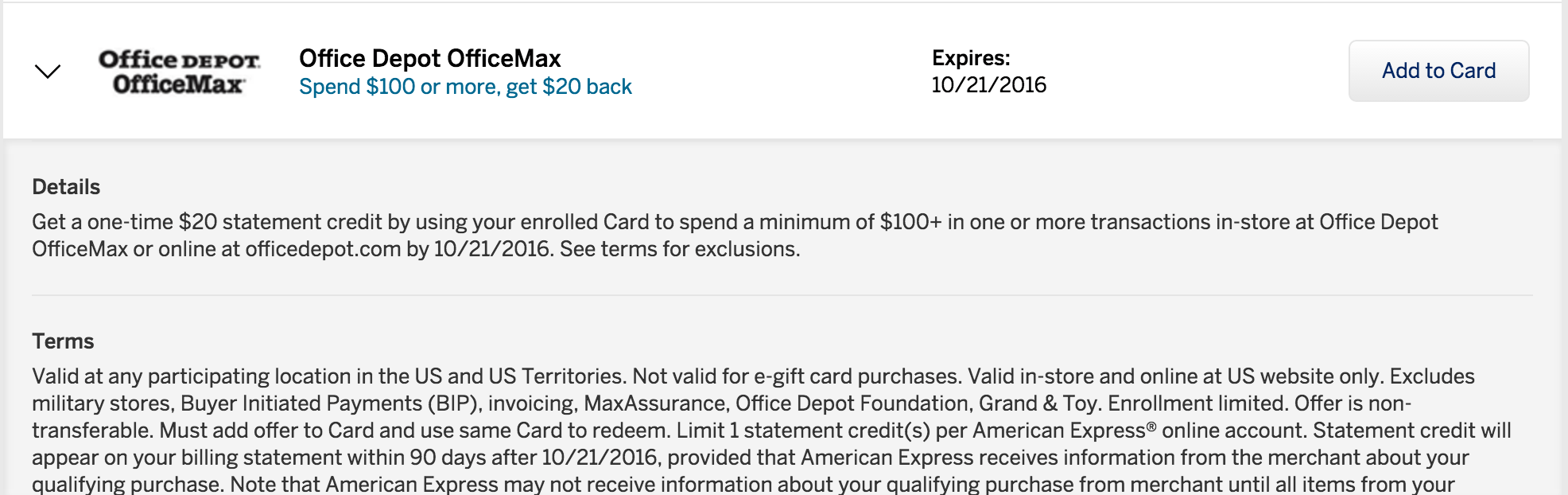Image resolution: width=1568 pixels, height=495 pixels.
Task: Click the Office Depot OfficeMax logo
Action: (179, 72)
